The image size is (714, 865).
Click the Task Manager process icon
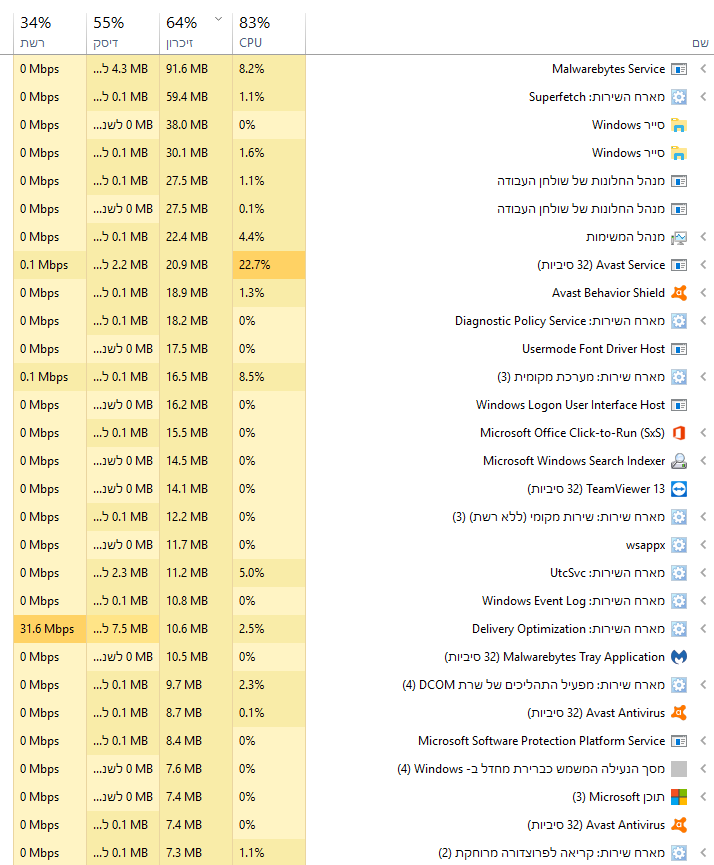click(x=679, y=237)
